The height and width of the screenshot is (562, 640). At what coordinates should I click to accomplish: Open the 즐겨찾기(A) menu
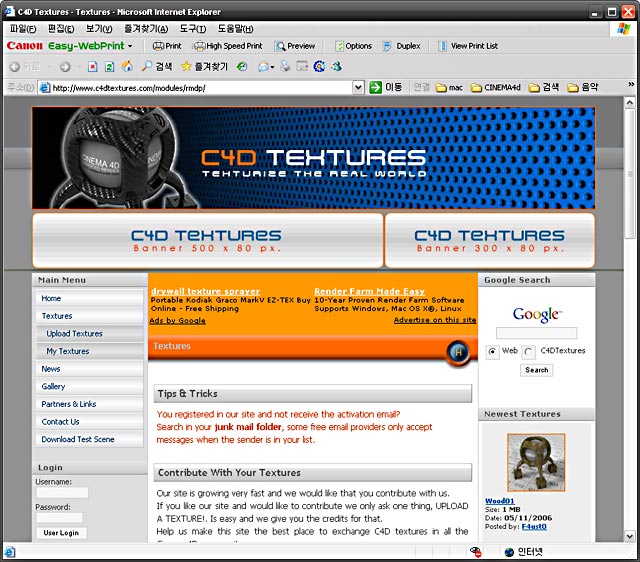pos(146,29)
